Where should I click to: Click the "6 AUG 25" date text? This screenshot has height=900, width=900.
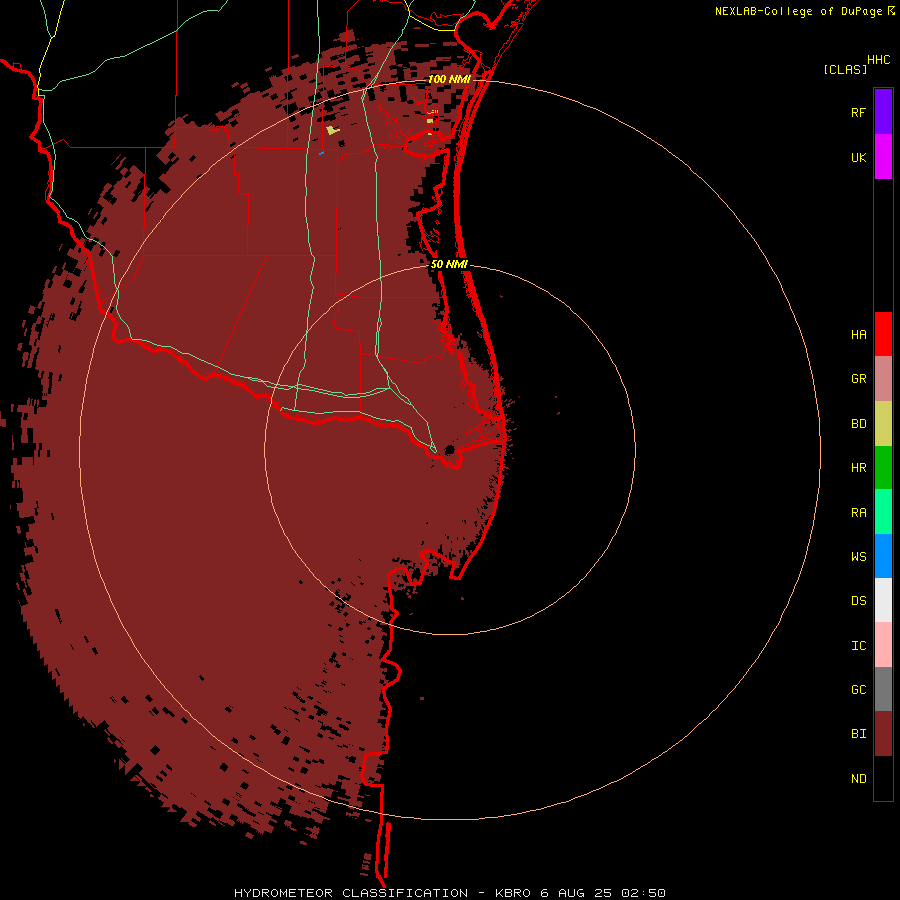pyautogui.click(x=576, y=893)
